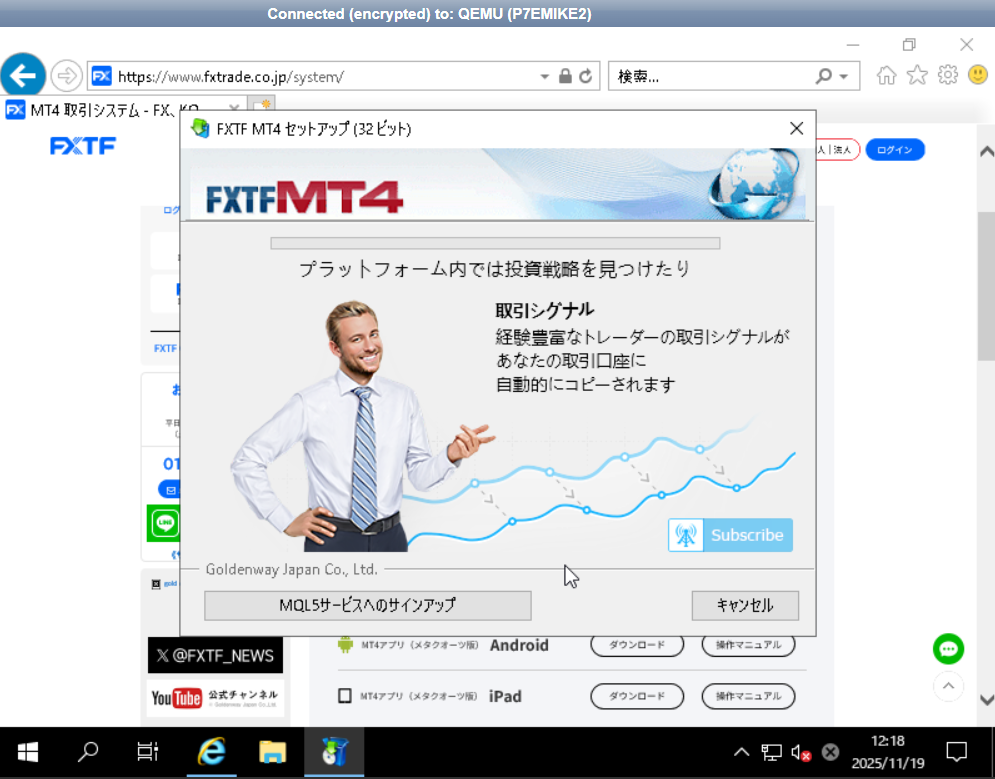
Task: Go to home page with the home icon
Action: coord(886,75)
